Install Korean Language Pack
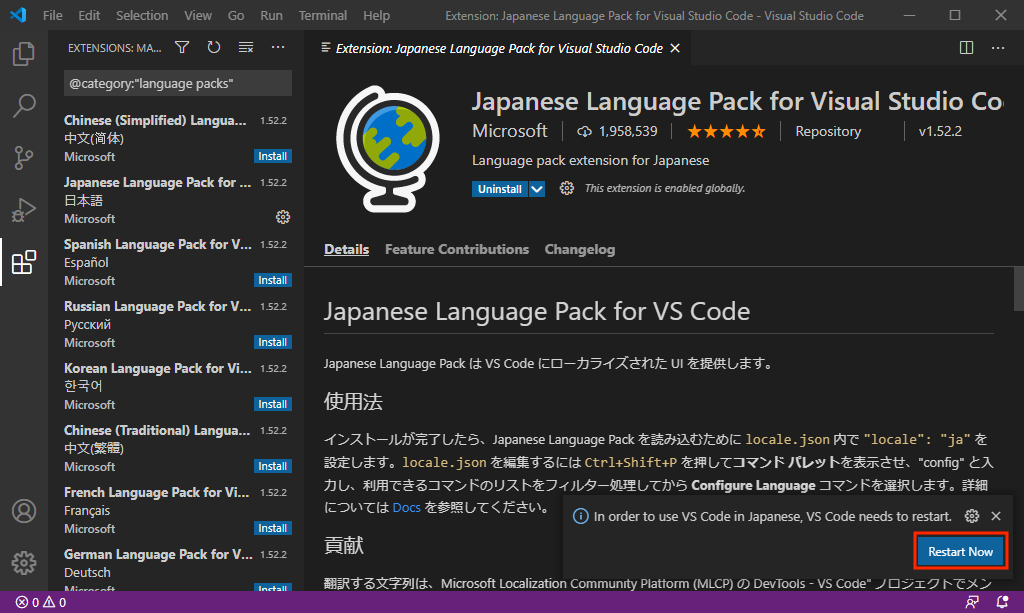 click(x=272, y=404)
